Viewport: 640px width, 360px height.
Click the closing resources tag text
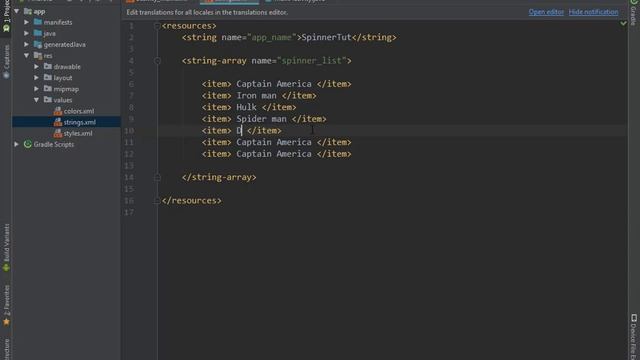pyautogui.click(x=191, y=200)
